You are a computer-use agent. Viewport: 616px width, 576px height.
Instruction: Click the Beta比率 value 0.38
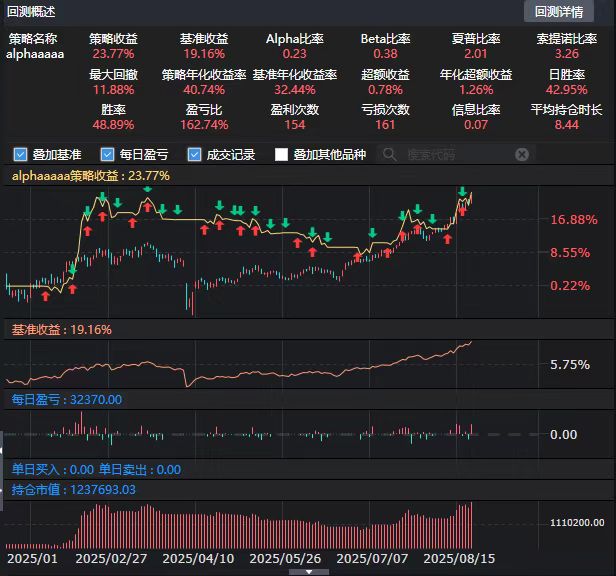point(385,54)
